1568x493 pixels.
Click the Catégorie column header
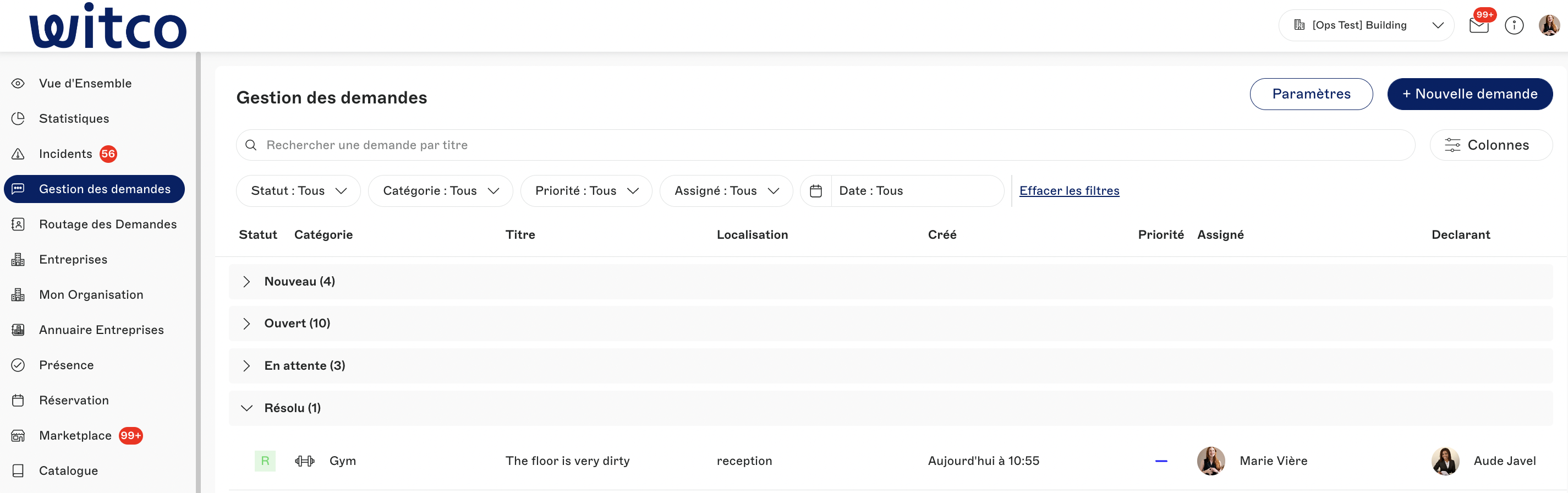pyautogui.click(x=323, y=235)
